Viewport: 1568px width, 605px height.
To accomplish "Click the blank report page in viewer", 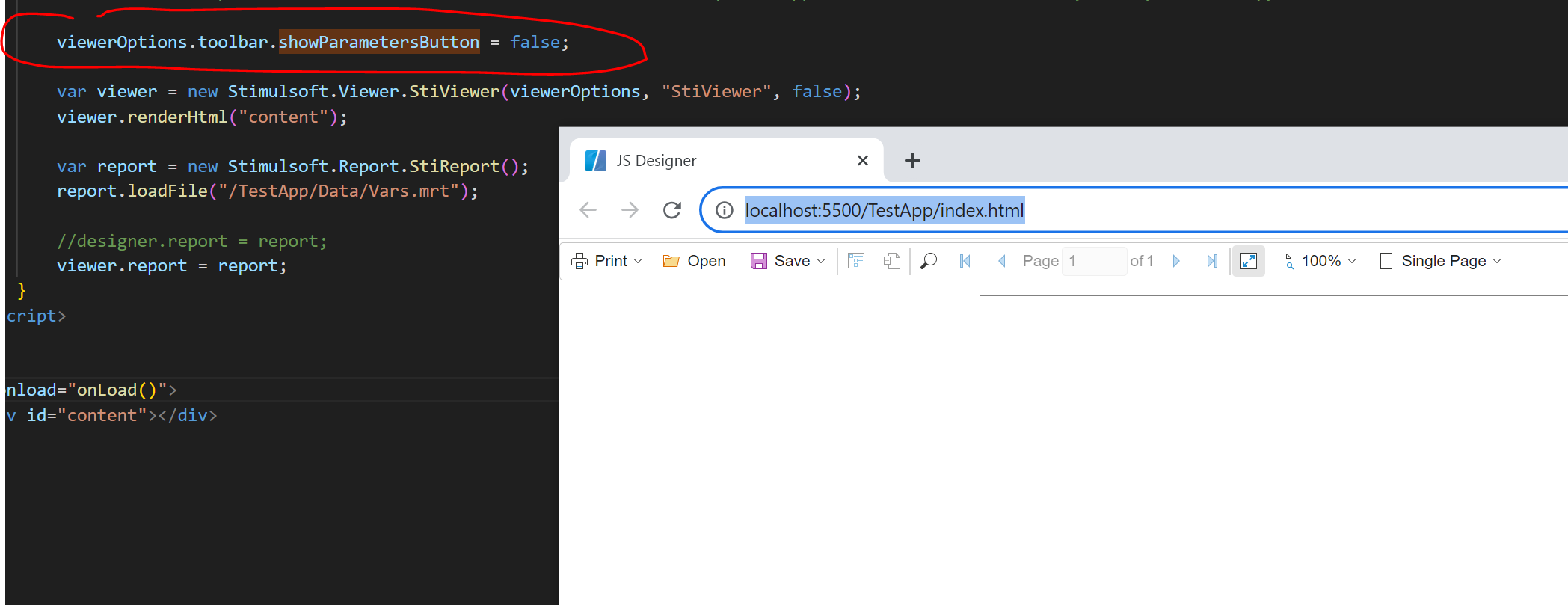I will [x=1273, y=450].
